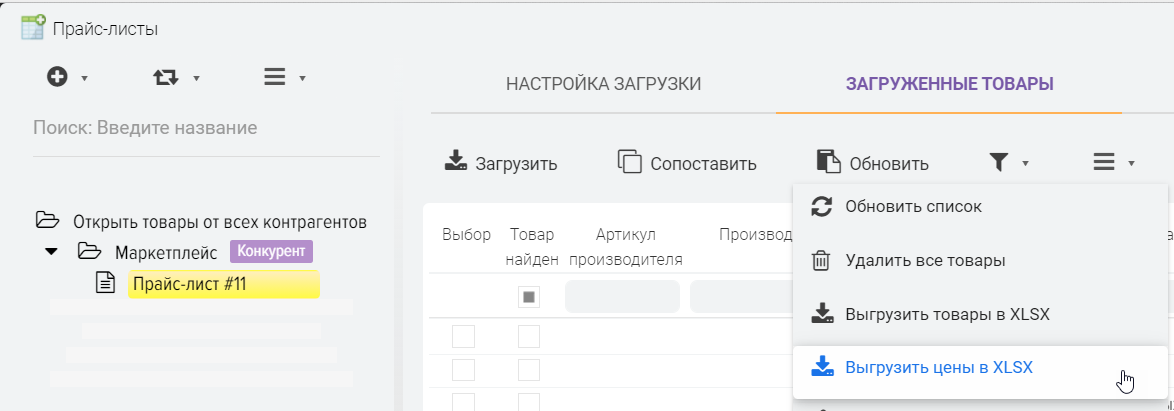The height and width of the screenshot is (411, 1174).
Task: Click the search field Введите название
Action: click(x=206, y=128)
